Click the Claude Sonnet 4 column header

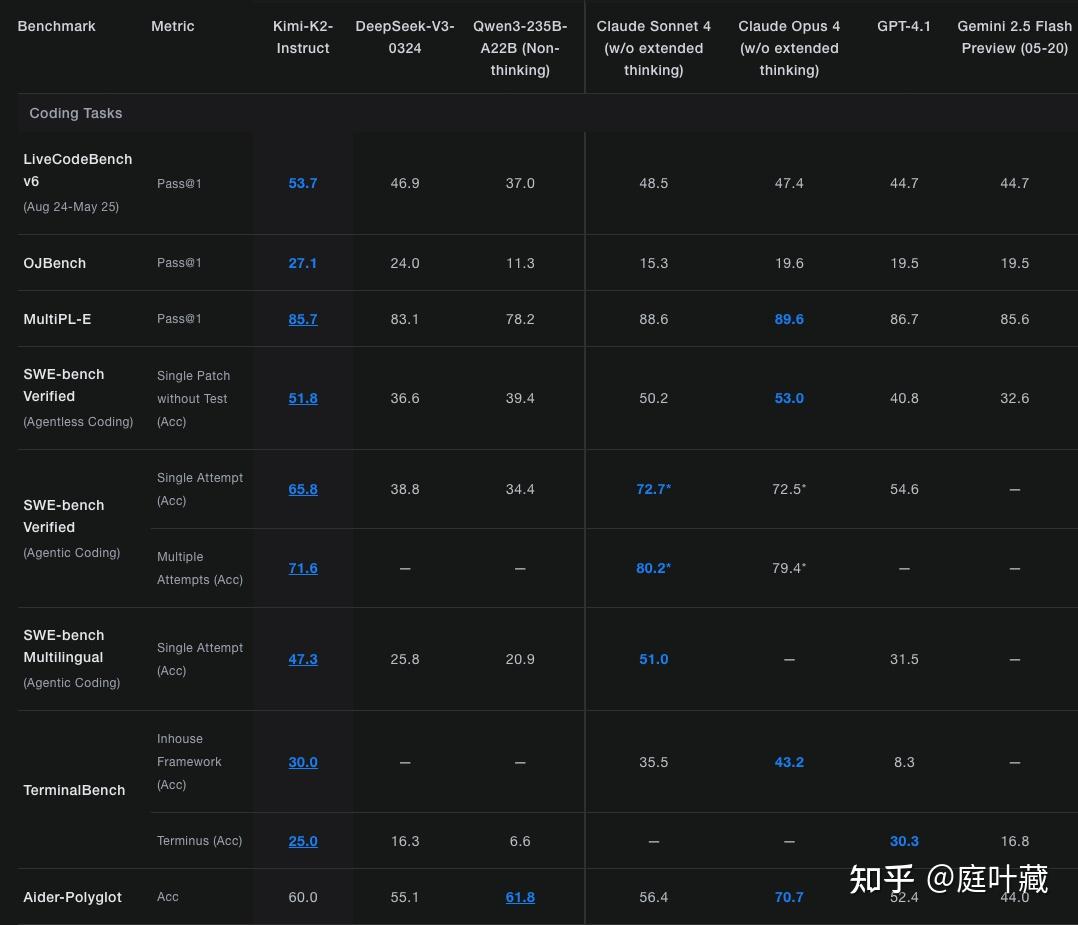(653, 48)
